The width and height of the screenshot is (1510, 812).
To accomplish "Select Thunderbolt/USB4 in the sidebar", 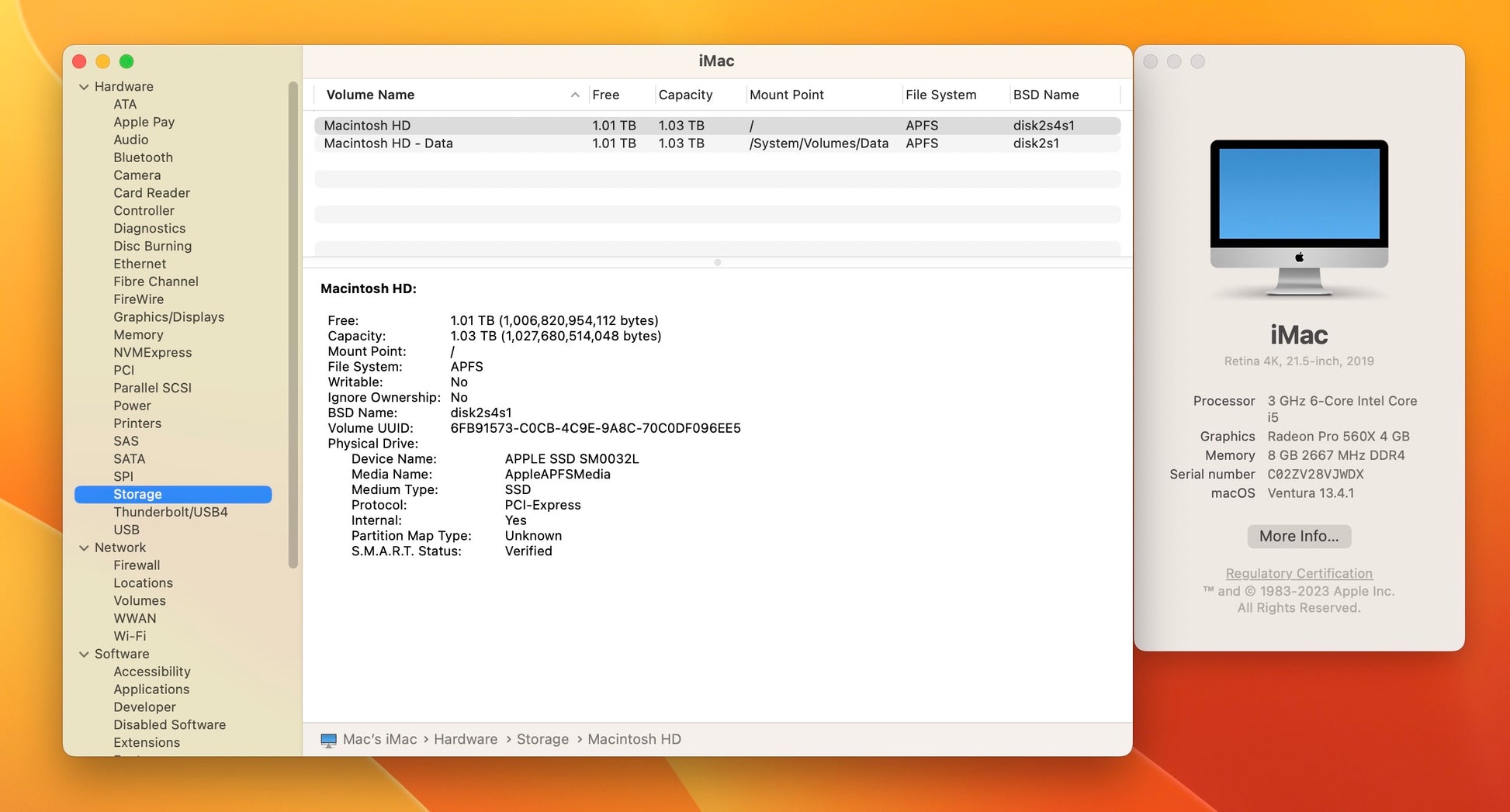I will point(170,512).
